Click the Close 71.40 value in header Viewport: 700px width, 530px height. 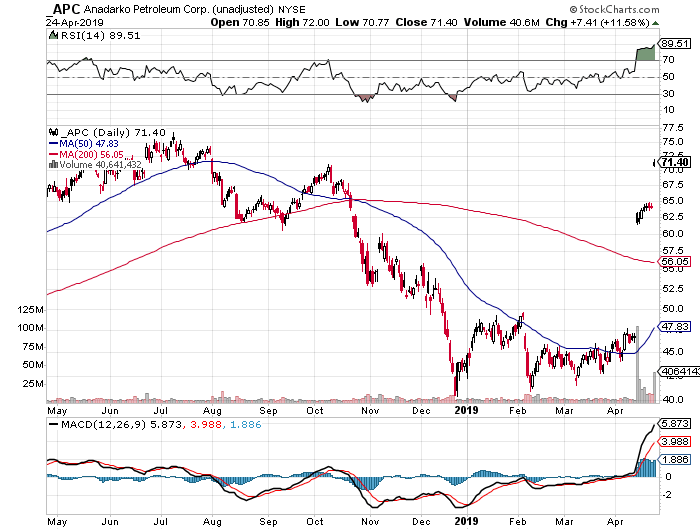pos(426,22)
